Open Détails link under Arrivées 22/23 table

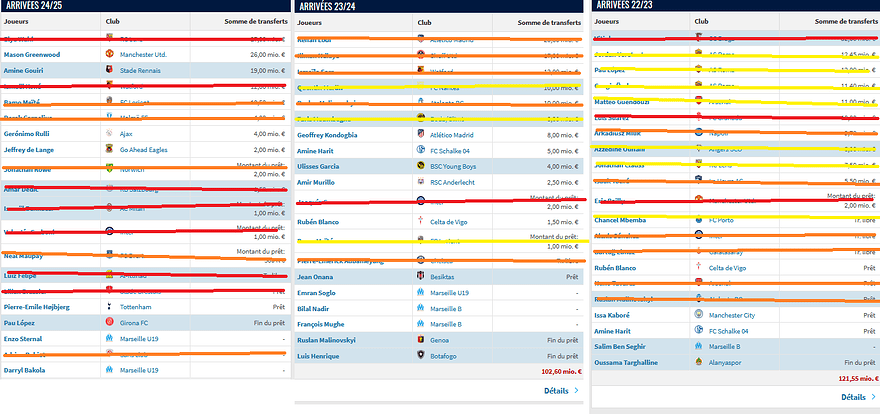pyautogui.click(x=859, y=397)
